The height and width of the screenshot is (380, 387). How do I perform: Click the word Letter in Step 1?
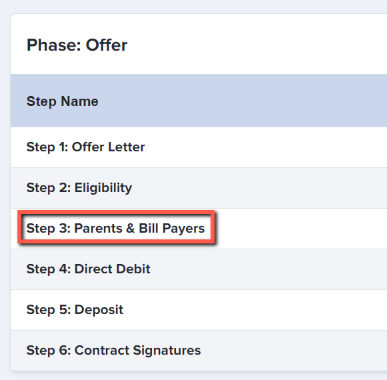[127, 147]
